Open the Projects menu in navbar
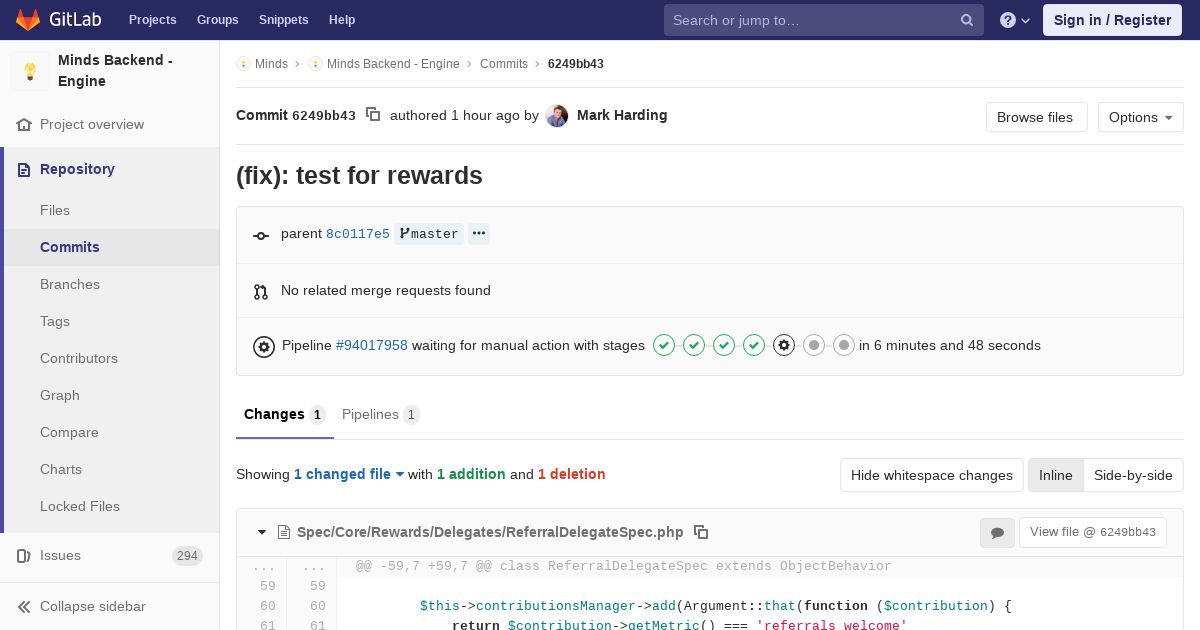Image resolution: width=1200 pixels, height=630 pixels. 152,20
